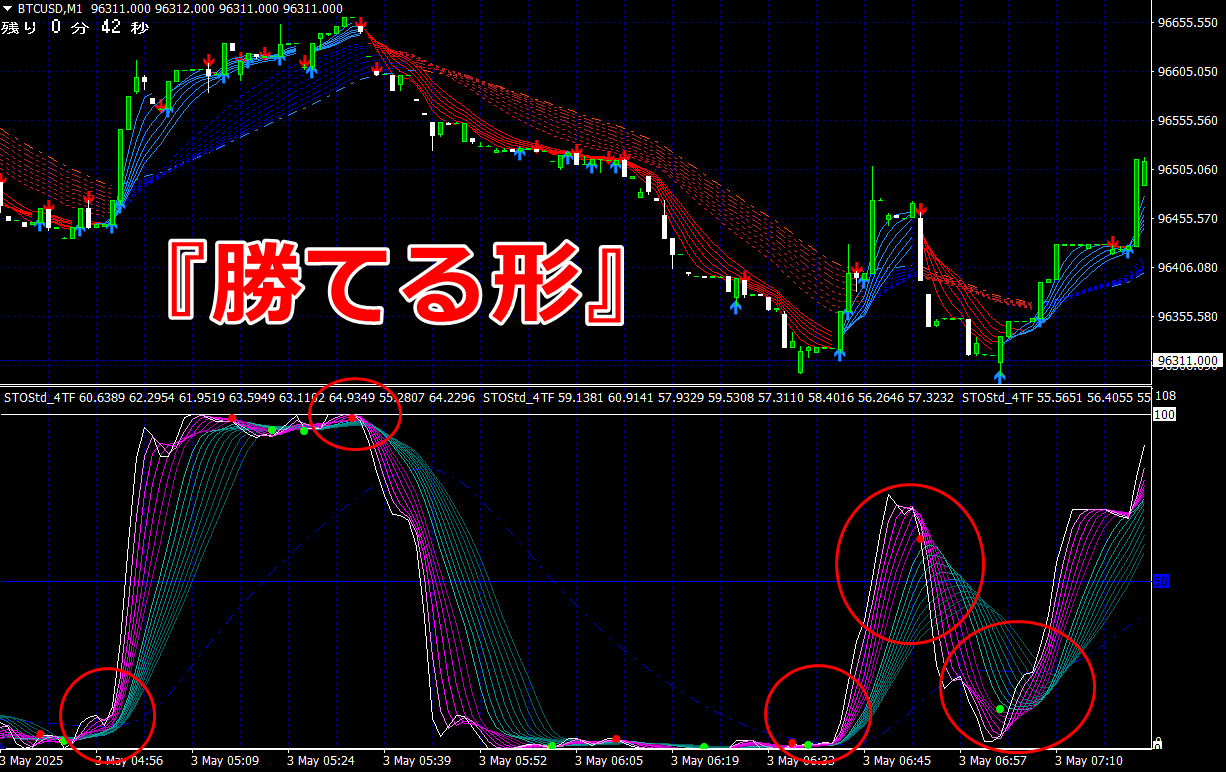Click the lock icon in indicator corner

pyautogui.click(x=1158, y=743)
